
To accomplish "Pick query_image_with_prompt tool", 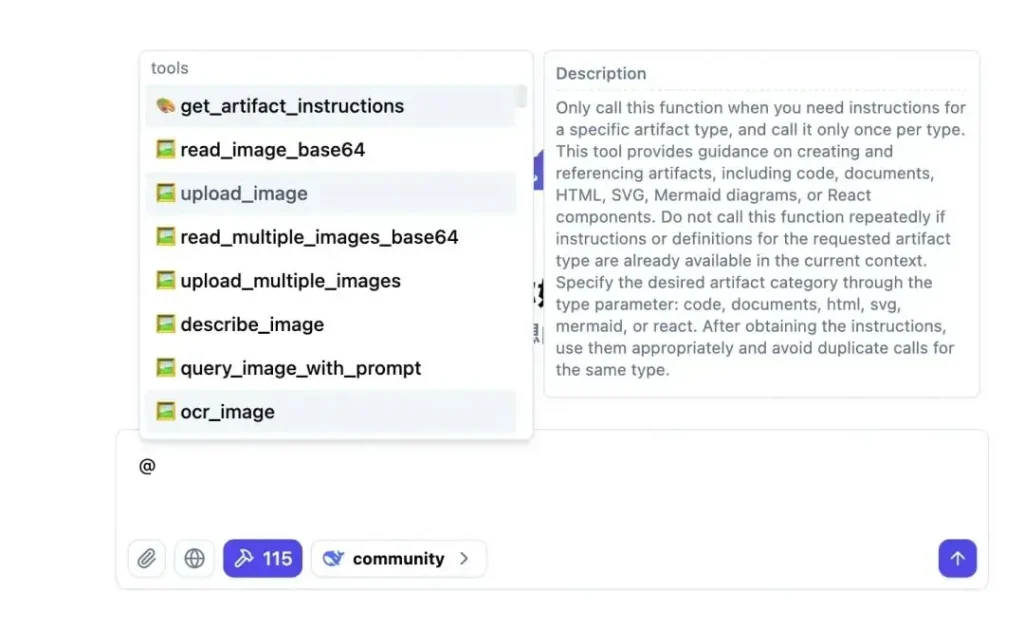I will point(300,368).
